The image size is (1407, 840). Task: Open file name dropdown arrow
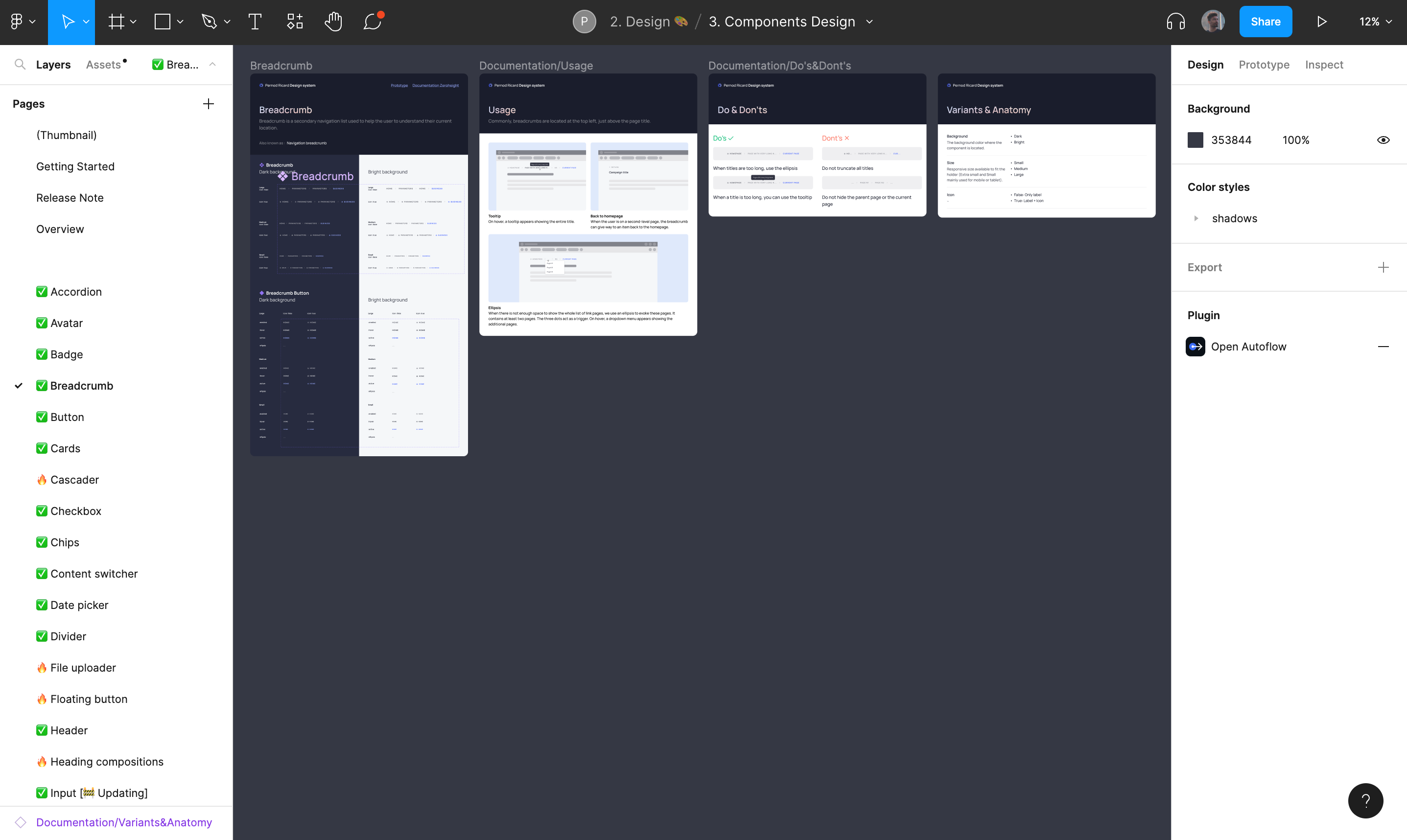pyautogui.click(x=869, y=22)
